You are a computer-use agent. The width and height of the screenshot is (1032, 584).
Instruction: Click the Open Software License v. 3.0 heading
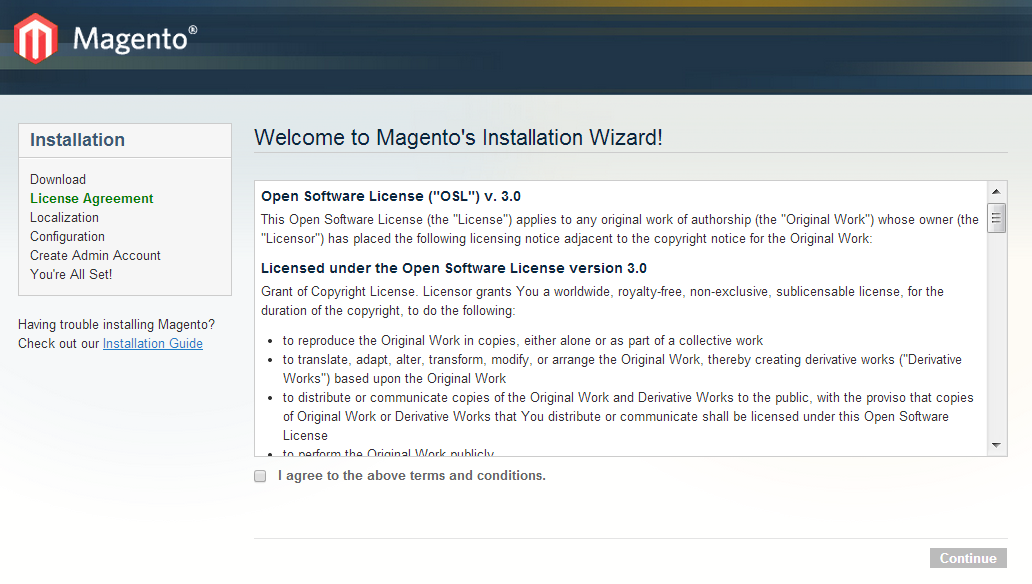391,196
